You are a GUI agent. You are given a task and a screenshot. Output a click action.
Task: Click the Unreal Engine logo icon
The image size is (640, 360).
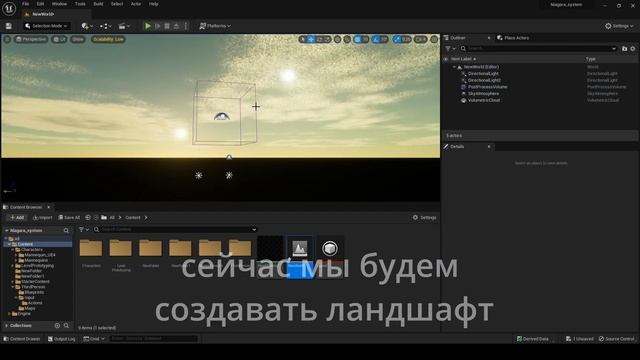[9, 8]
